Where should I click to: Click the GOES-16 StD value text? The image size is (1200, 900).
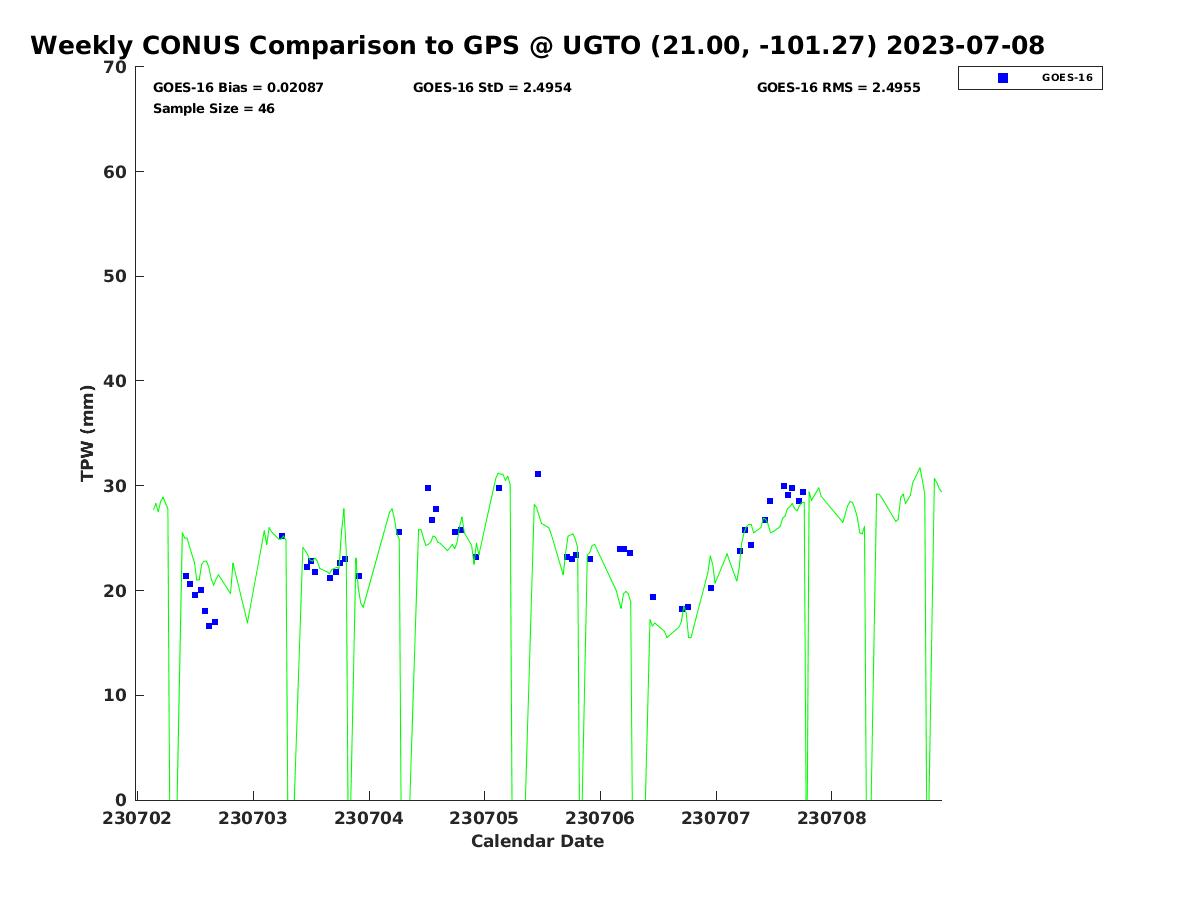(x=492, y=88)
